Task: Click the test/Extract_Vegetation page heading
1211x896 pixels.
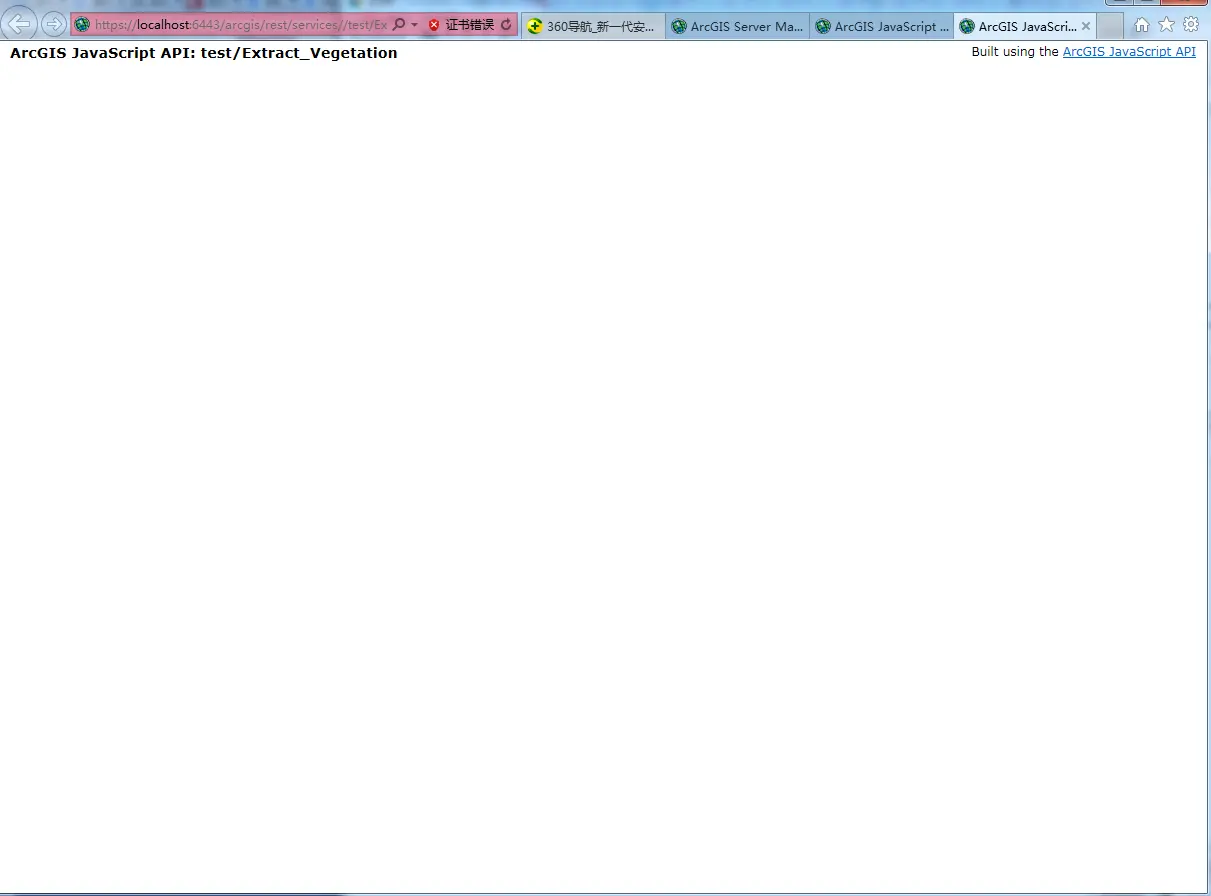Action: [204, 53]
